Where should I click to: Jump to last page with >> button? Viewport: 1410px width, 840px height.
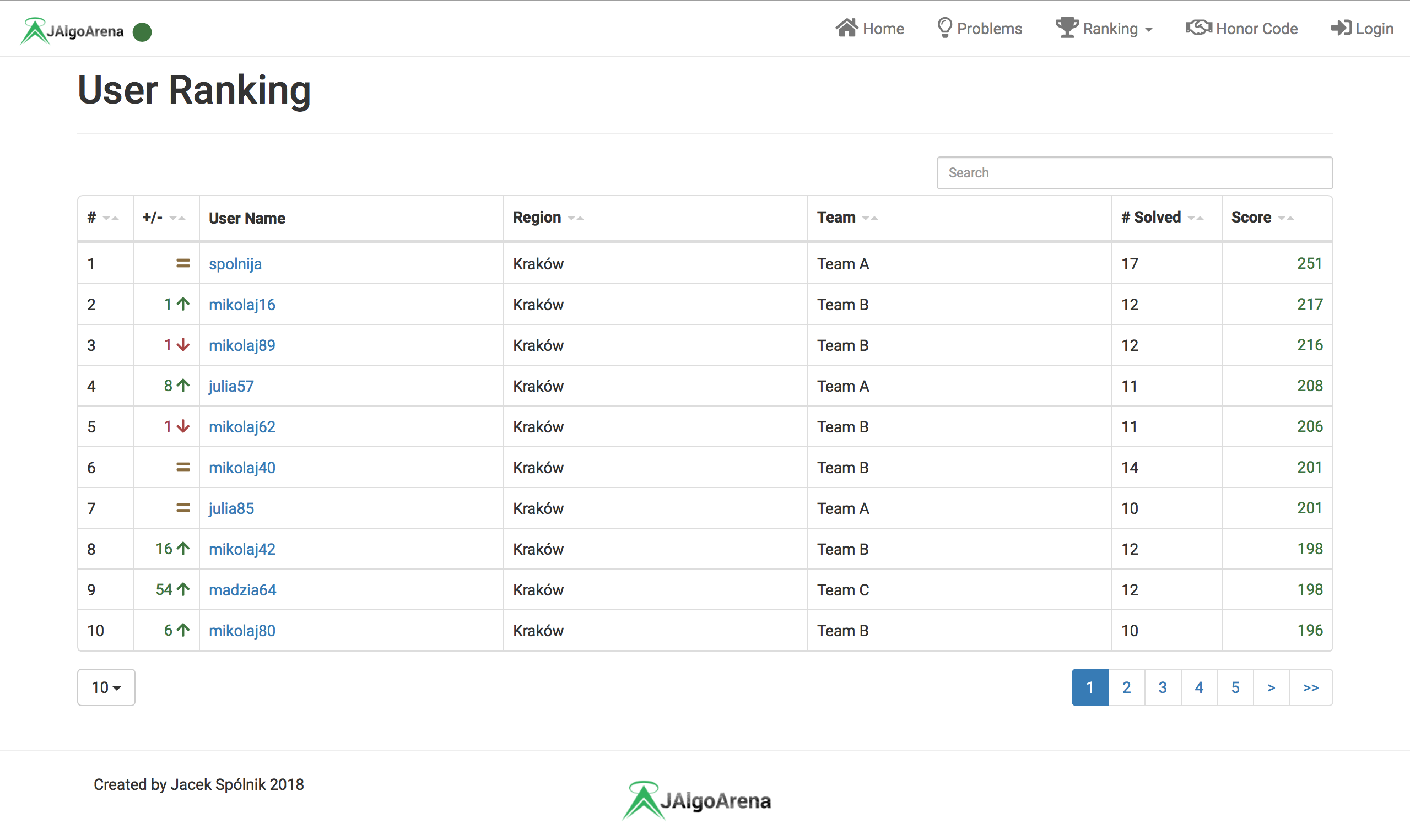click(x=1310, y=687)
